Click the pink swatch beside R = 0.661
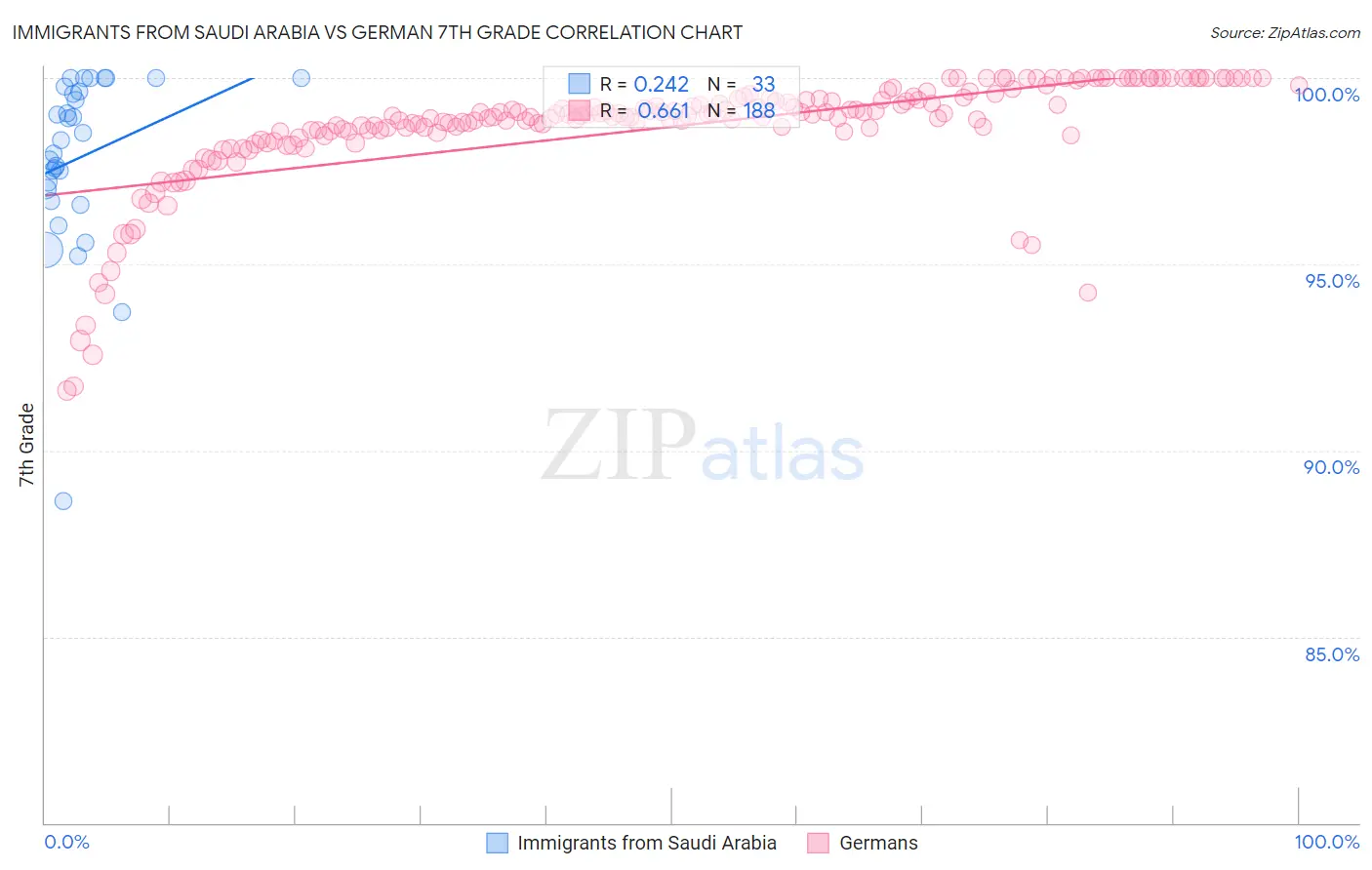The width and height of the screenshot is (1372, 870). pyautogui.click(x=580, y=110)
